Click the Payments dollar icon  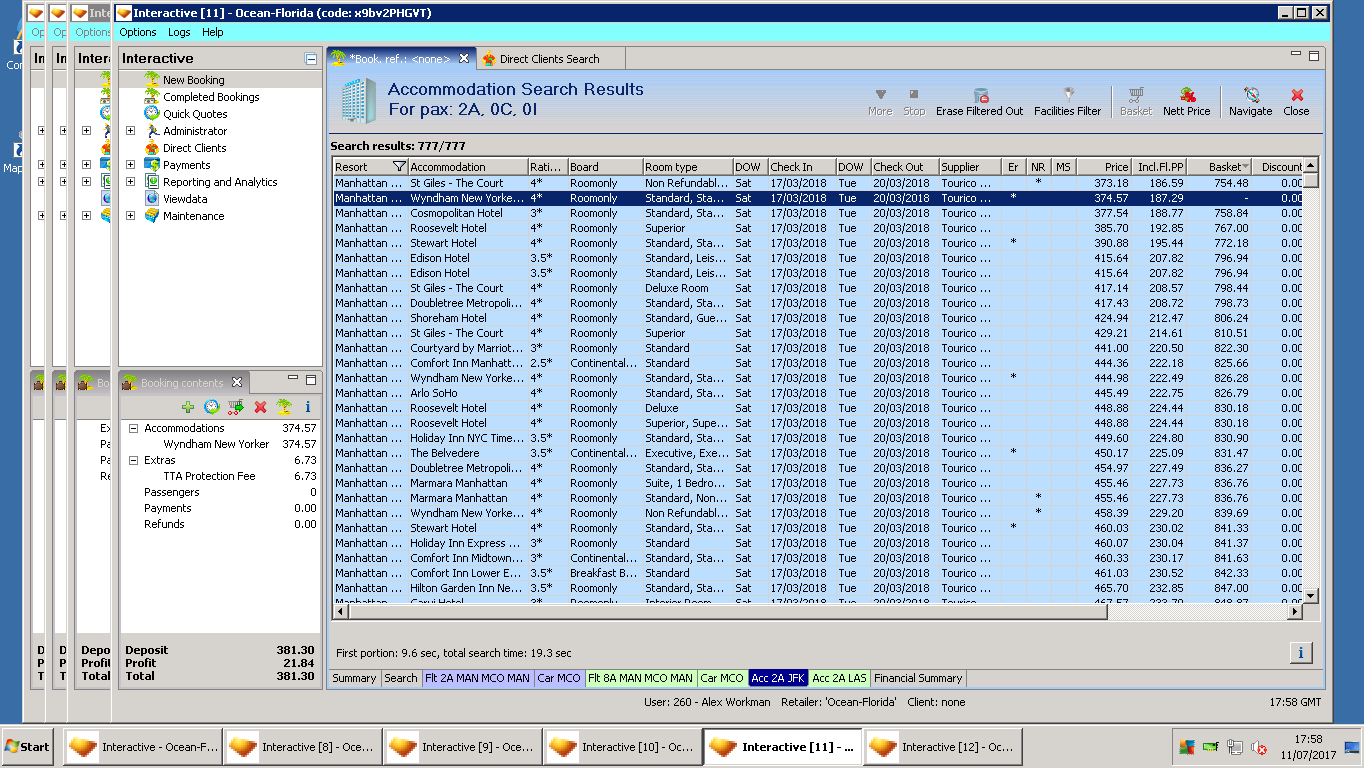(152, 165)
